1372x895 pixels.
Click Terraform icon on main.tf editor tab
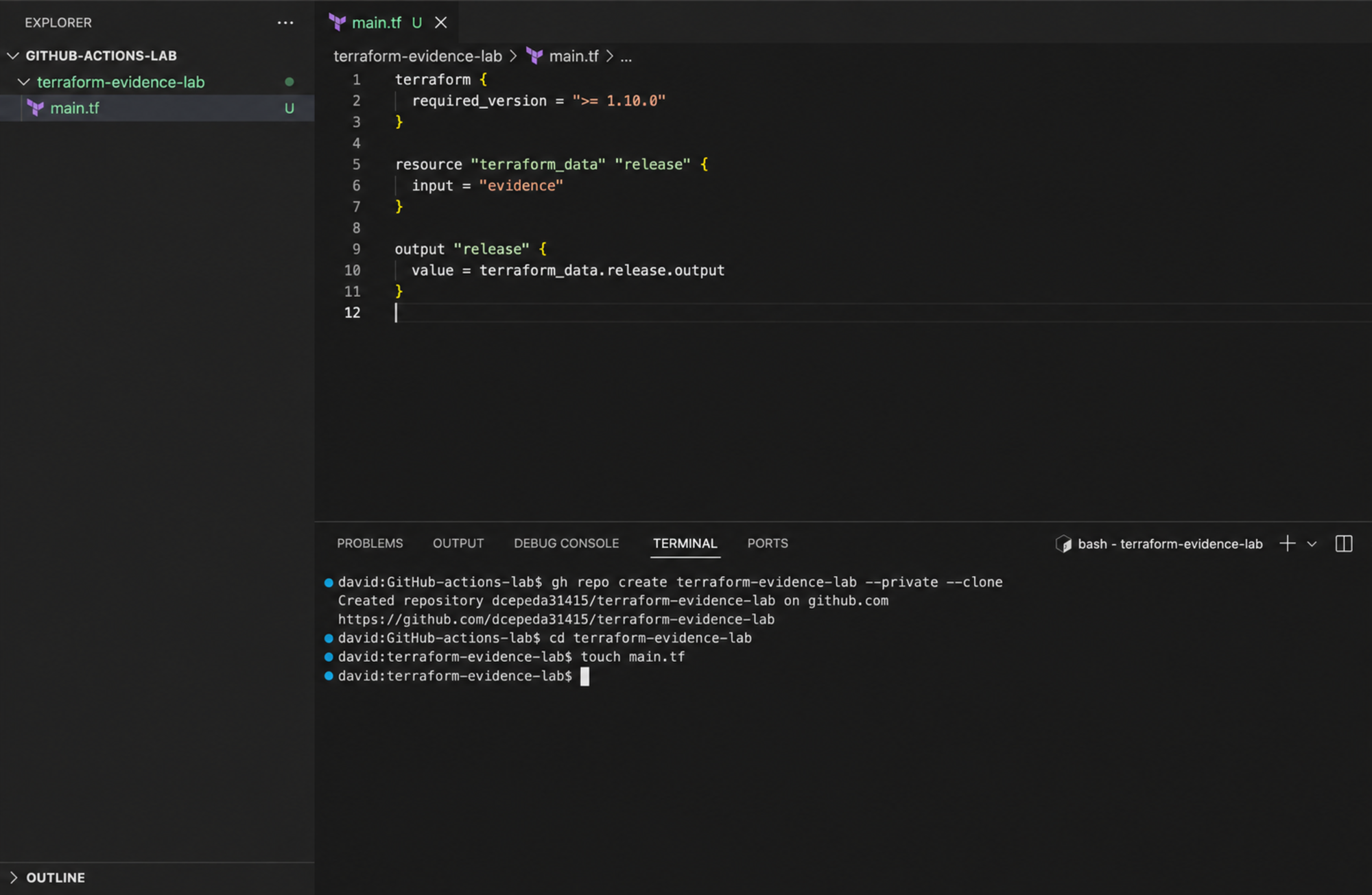(337, 23)
